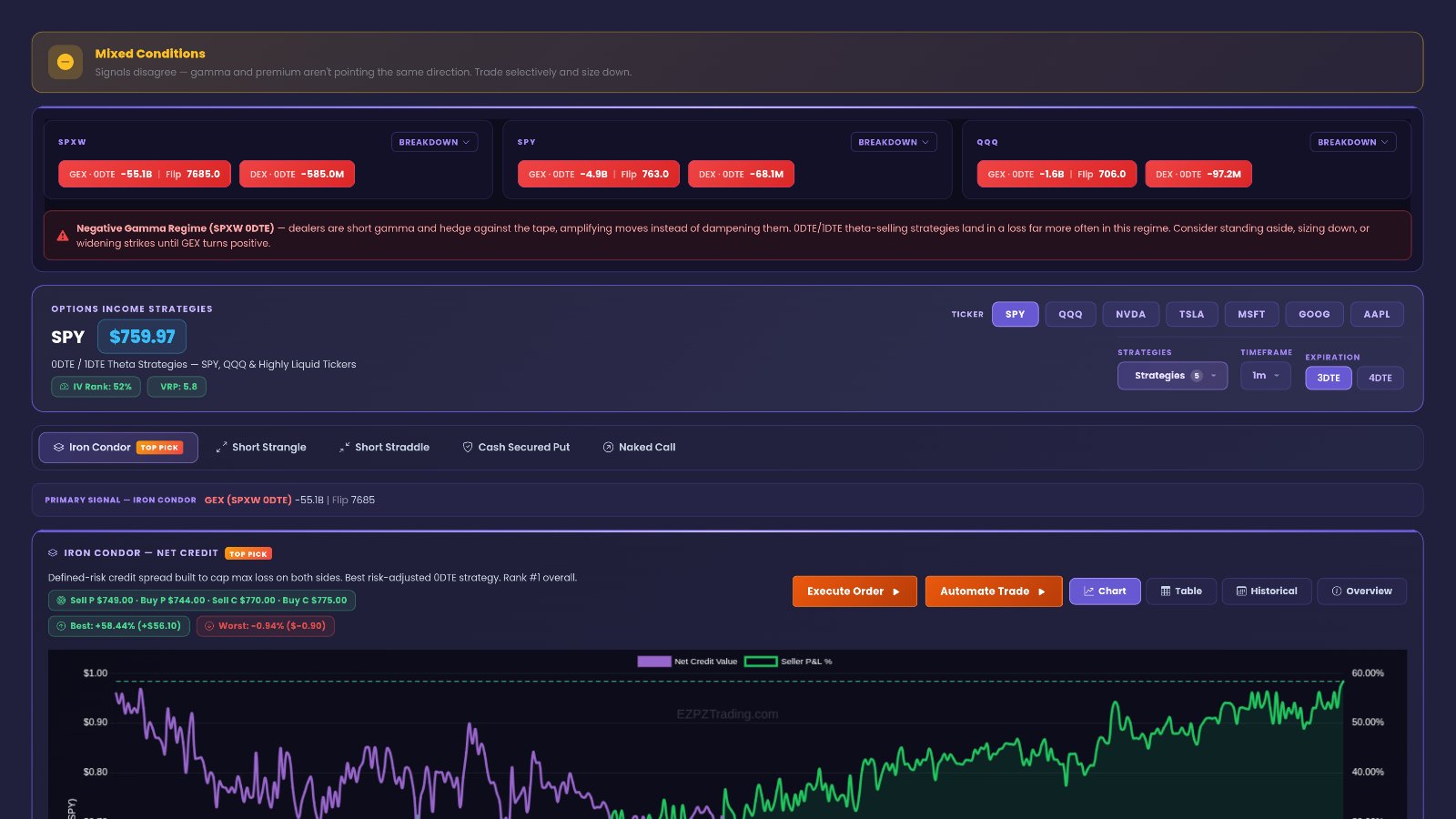Click the Short Straddle collapse-arrows icon
This screenshot has width=1456, height=819.
click(x=344, y=448)
